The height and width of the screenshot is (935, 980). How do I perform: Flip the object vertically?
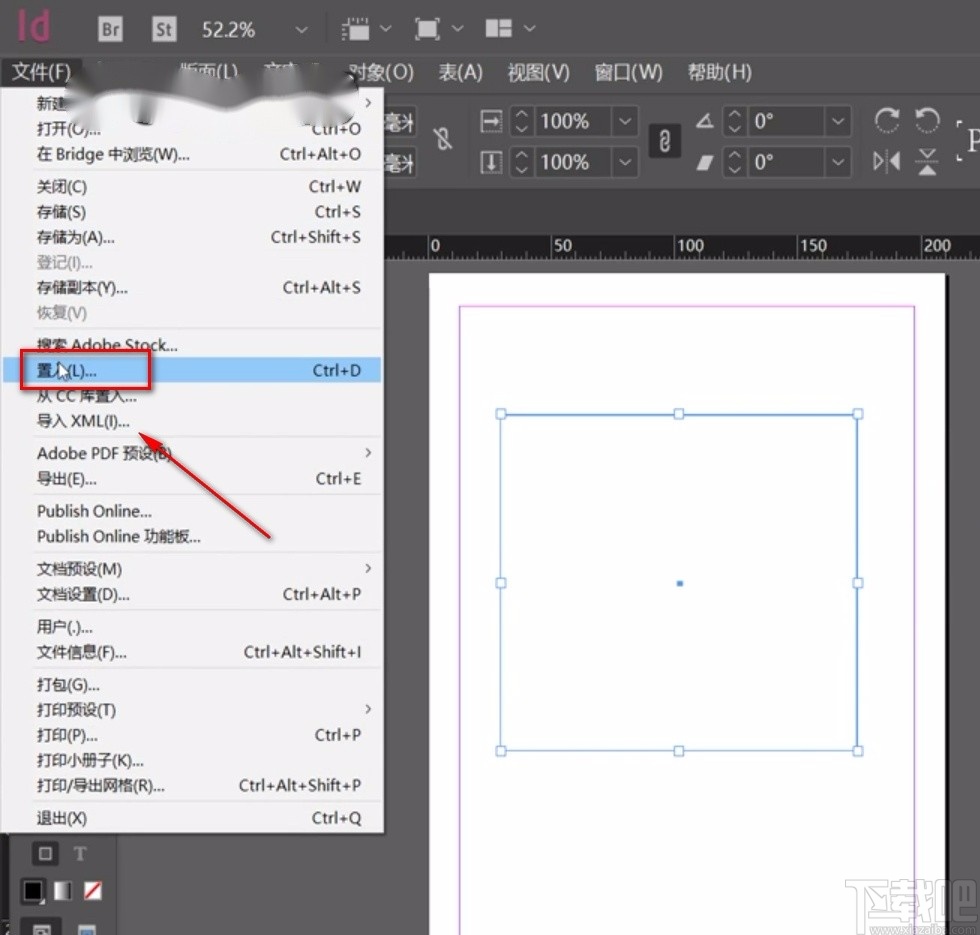[x=927, y=162]
